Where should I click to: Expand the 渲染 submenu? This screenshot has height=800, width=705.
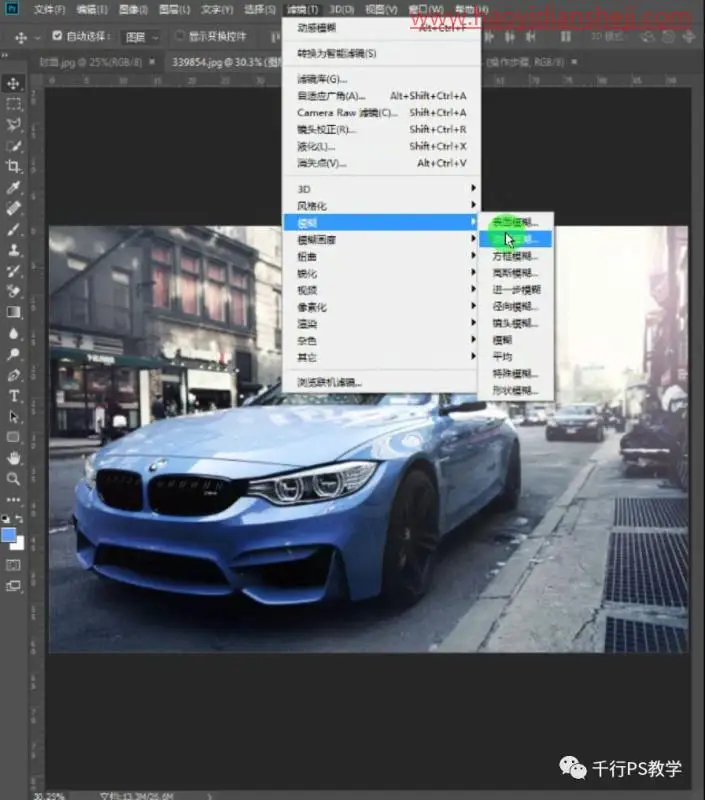[381, 323]
